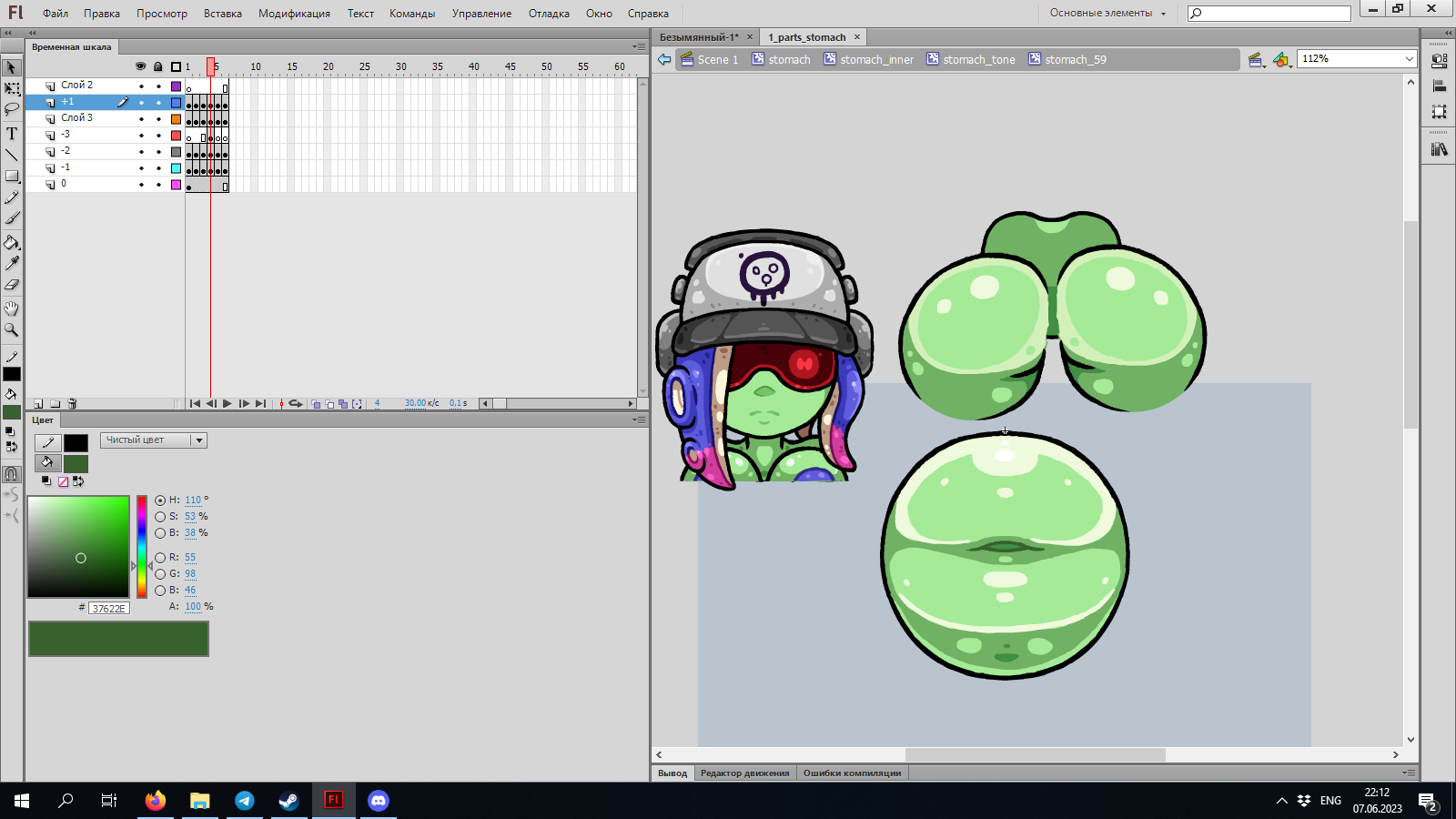
Task: Click the Edit Scene clapperboard icon
Action: tap(1257, 60)
